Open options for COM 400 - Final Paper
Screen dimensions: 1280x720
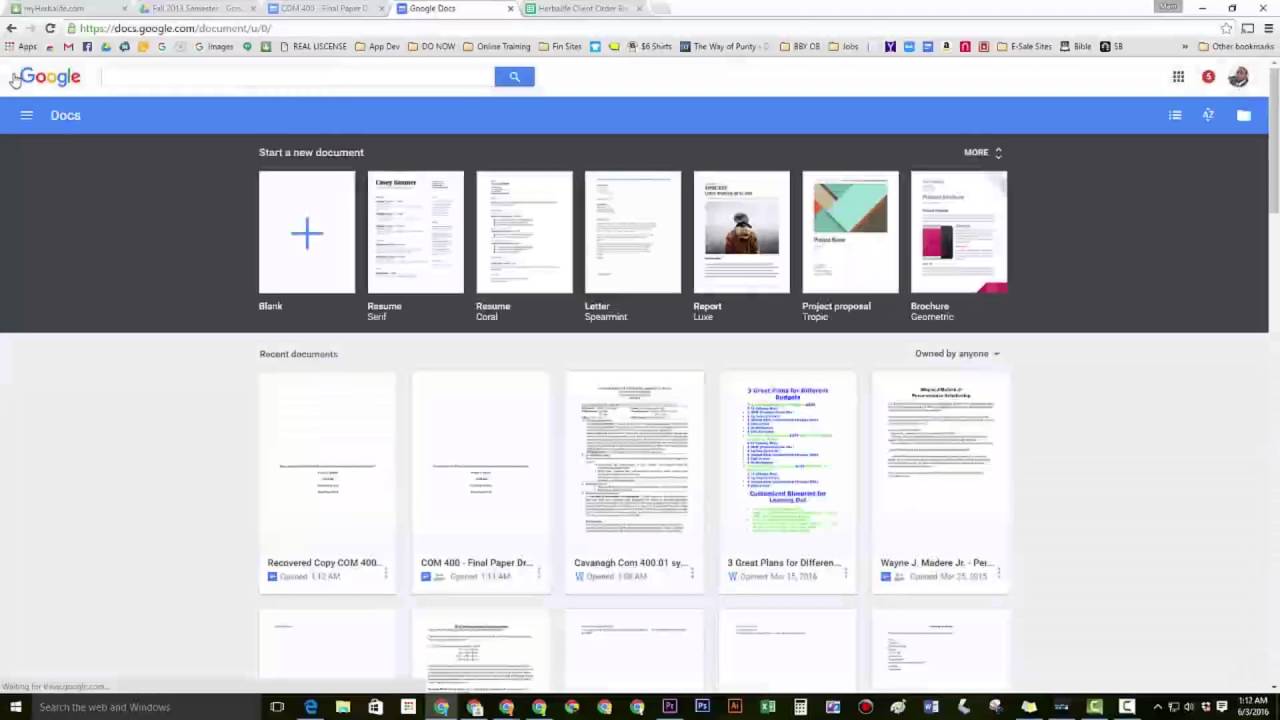pos(539,574)
